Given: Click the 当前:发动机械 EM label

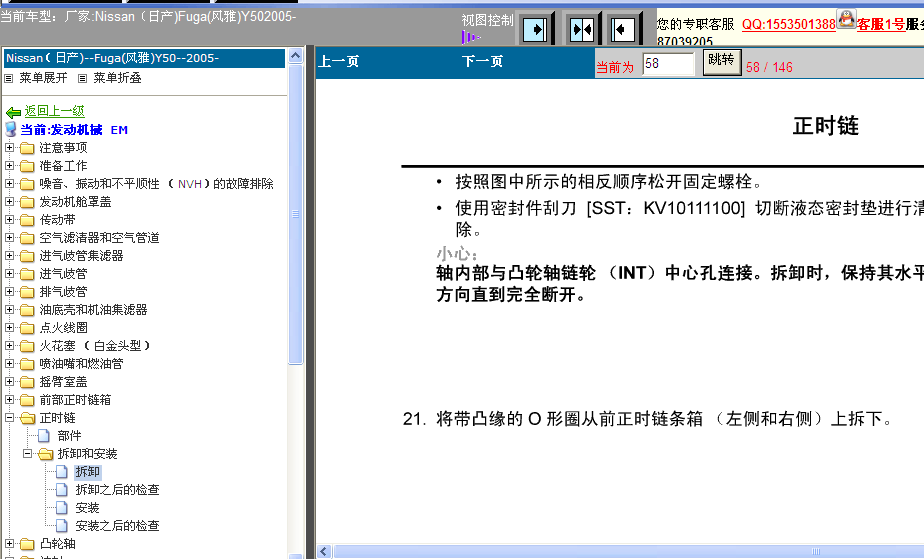Looking at the screenshot, I should pos(74,130).
